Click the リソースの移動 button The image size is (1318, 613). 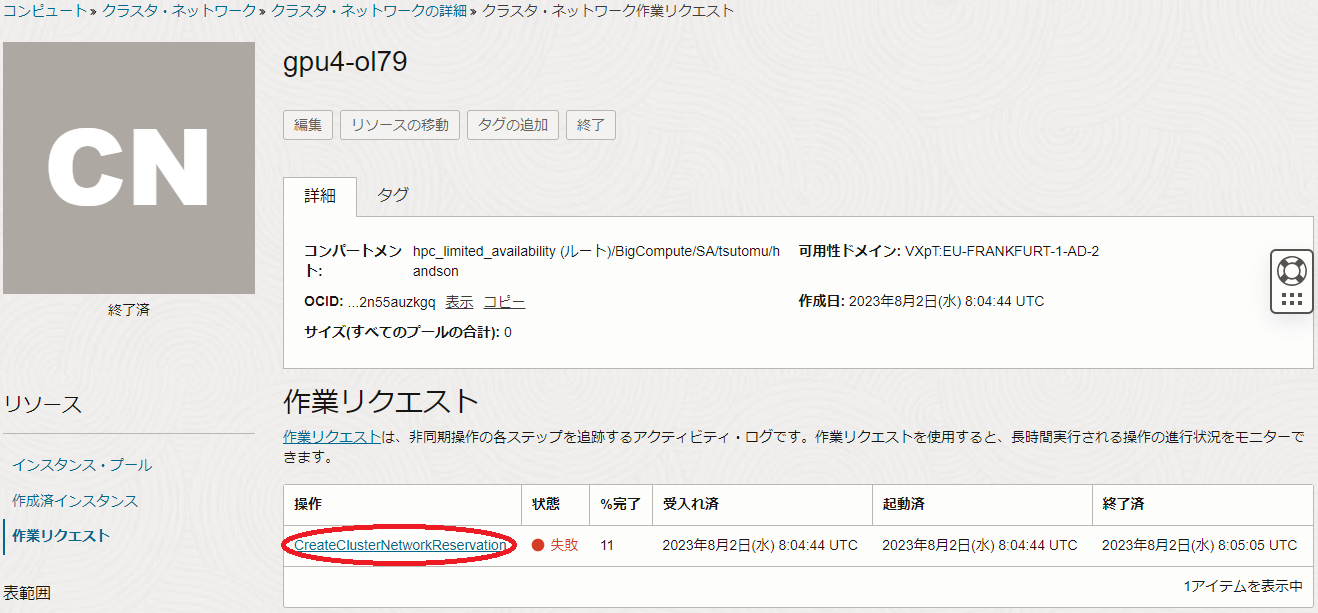tap(400, 125)
